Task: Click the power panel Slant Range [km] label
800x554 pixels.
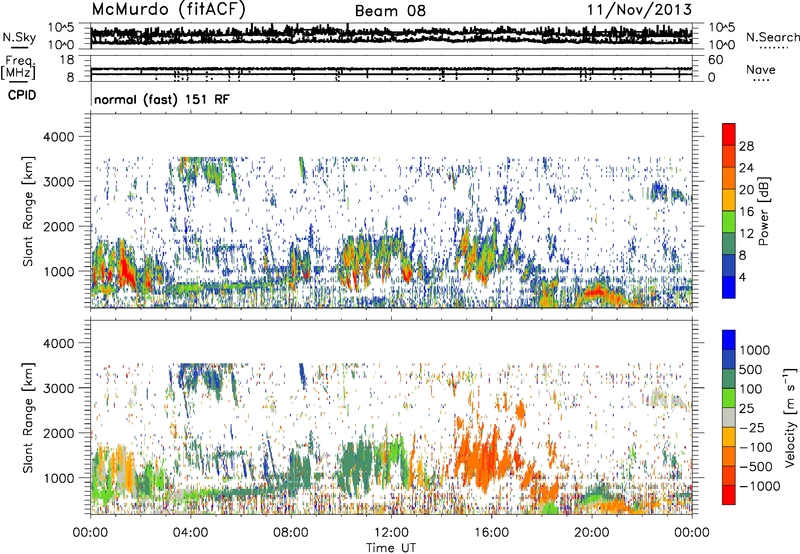Action: click(28, 211)
